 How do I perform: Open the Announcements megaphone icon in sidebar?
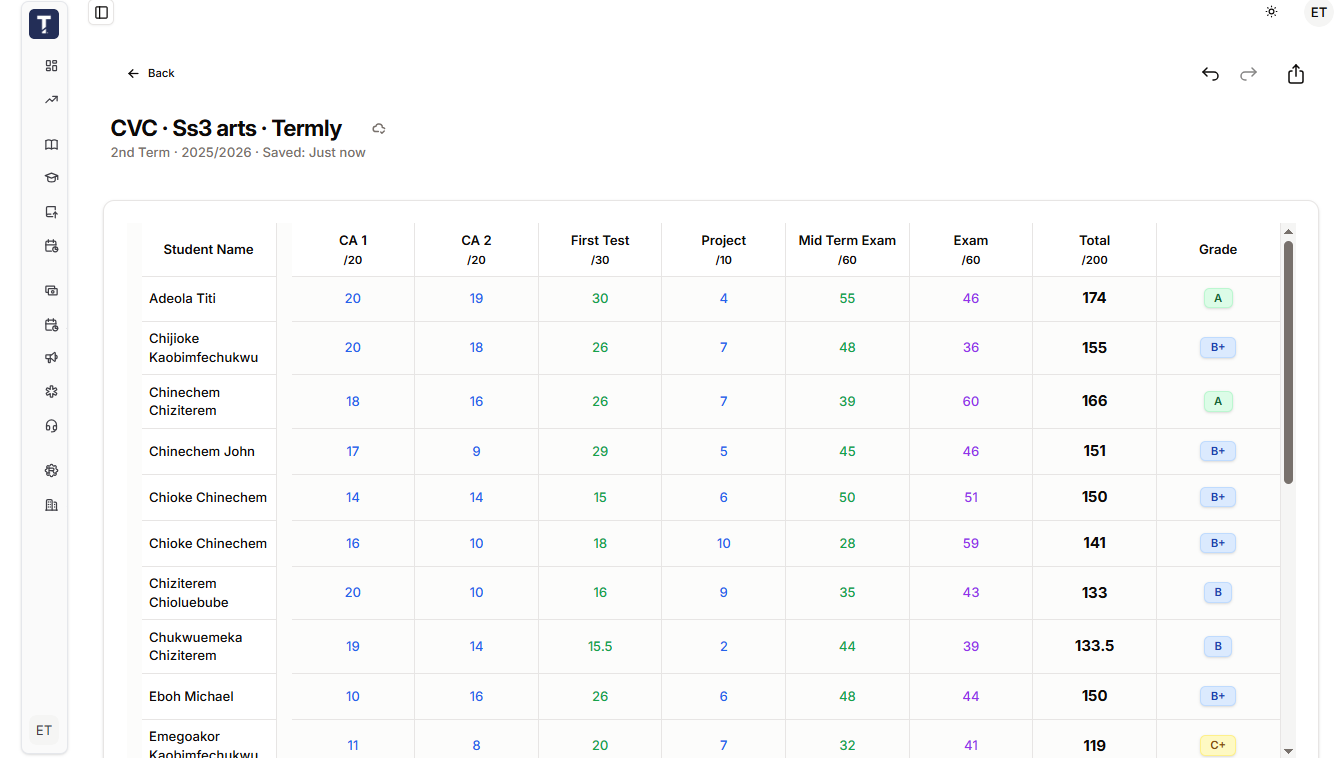pos(51,357)
